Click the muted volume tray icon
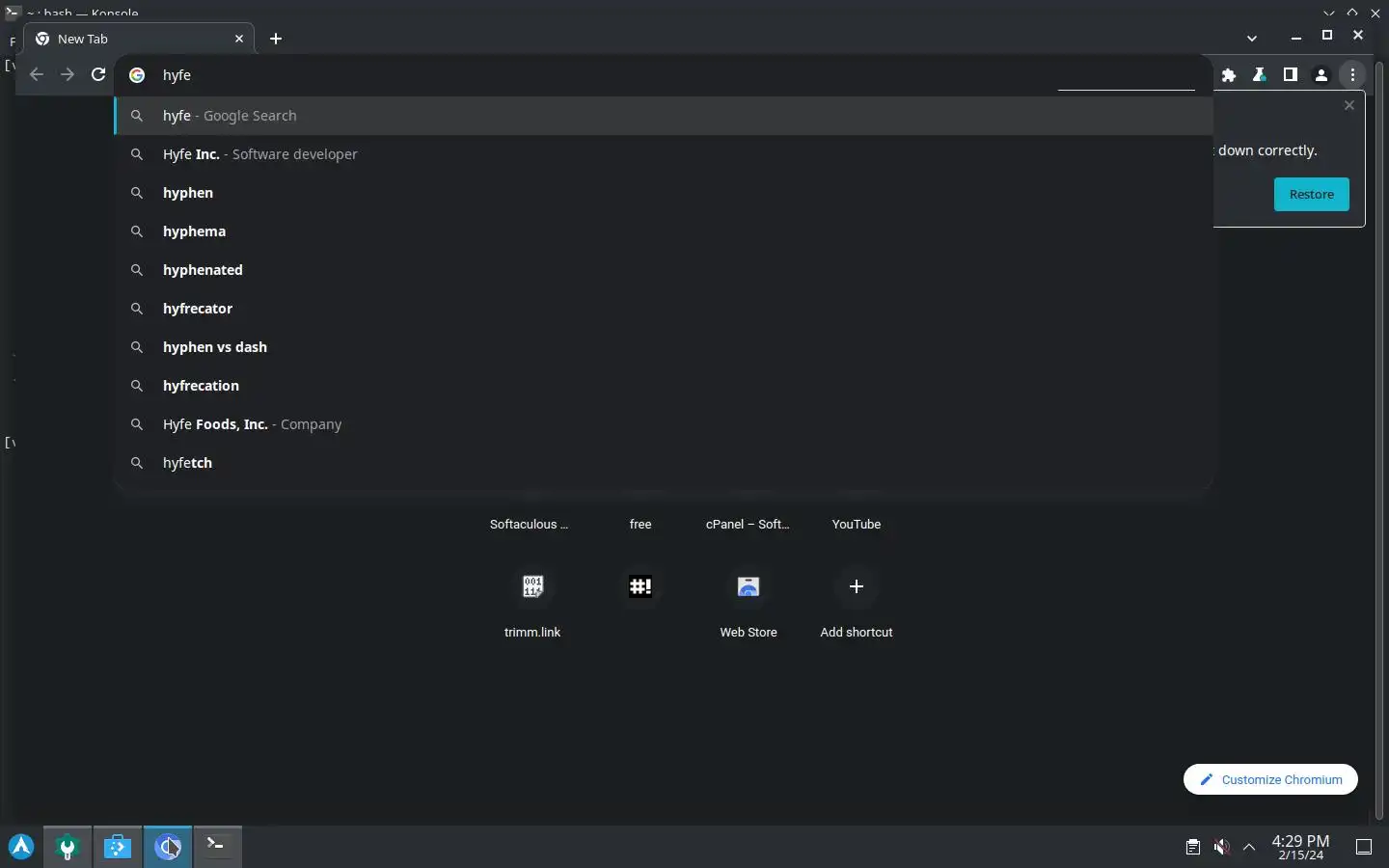Image resolution: width=1389 pixels, height=868 pixels. [x=1221, y=847]
